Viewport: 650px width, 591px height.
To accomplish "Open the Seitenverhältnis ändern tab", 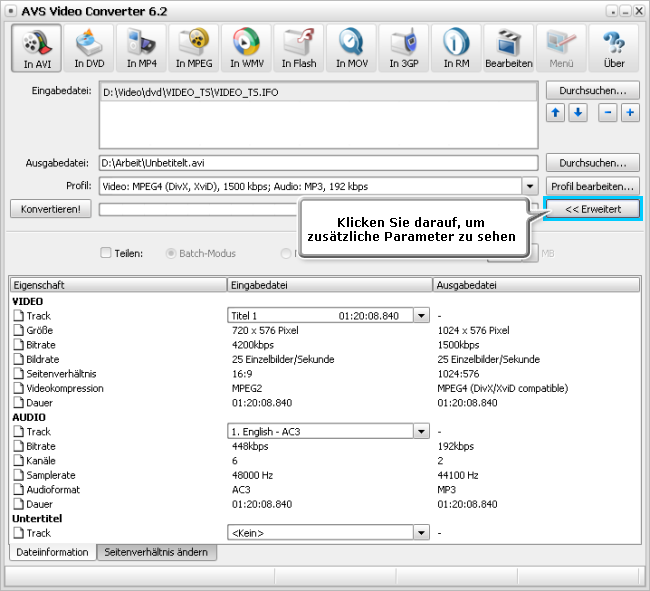I will coord(156,552).
